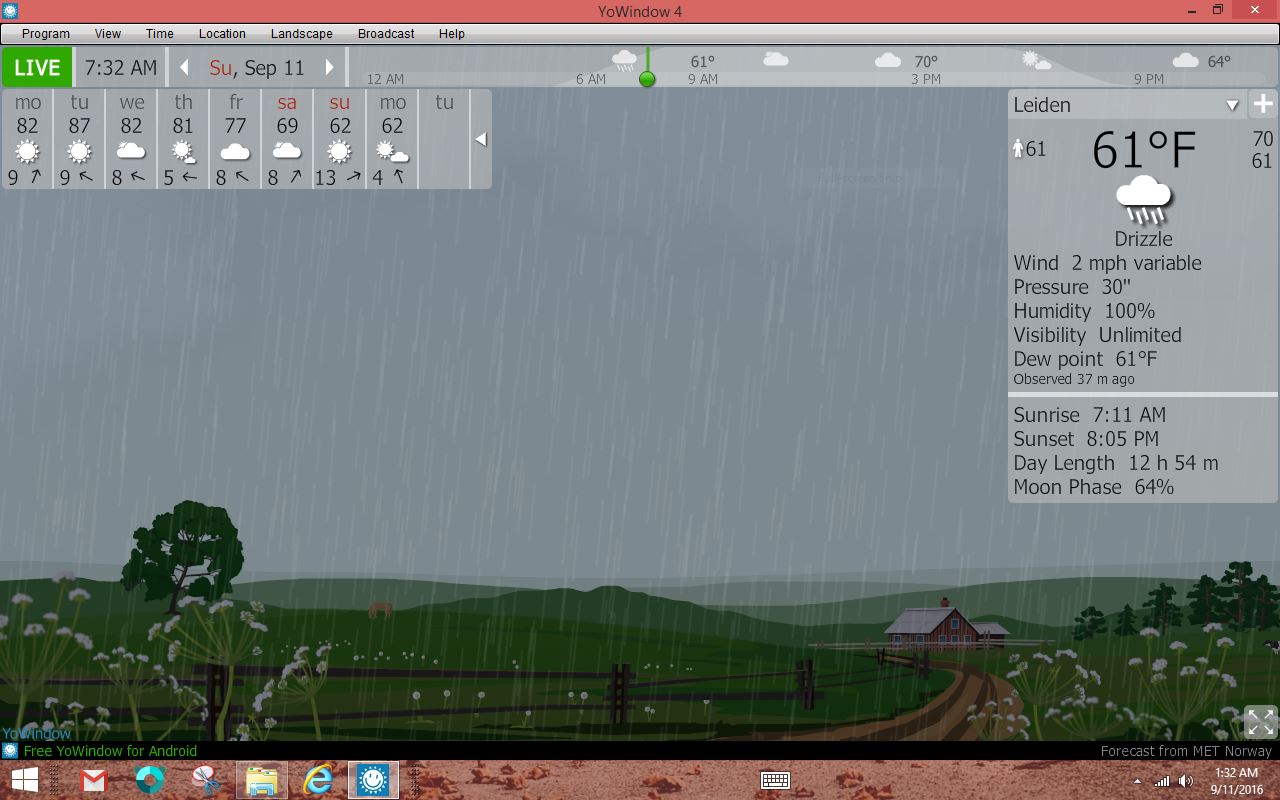Open the Leiden location dropdown
The width and height of the screenshot is (1280, 800).
coord(1232,105)
